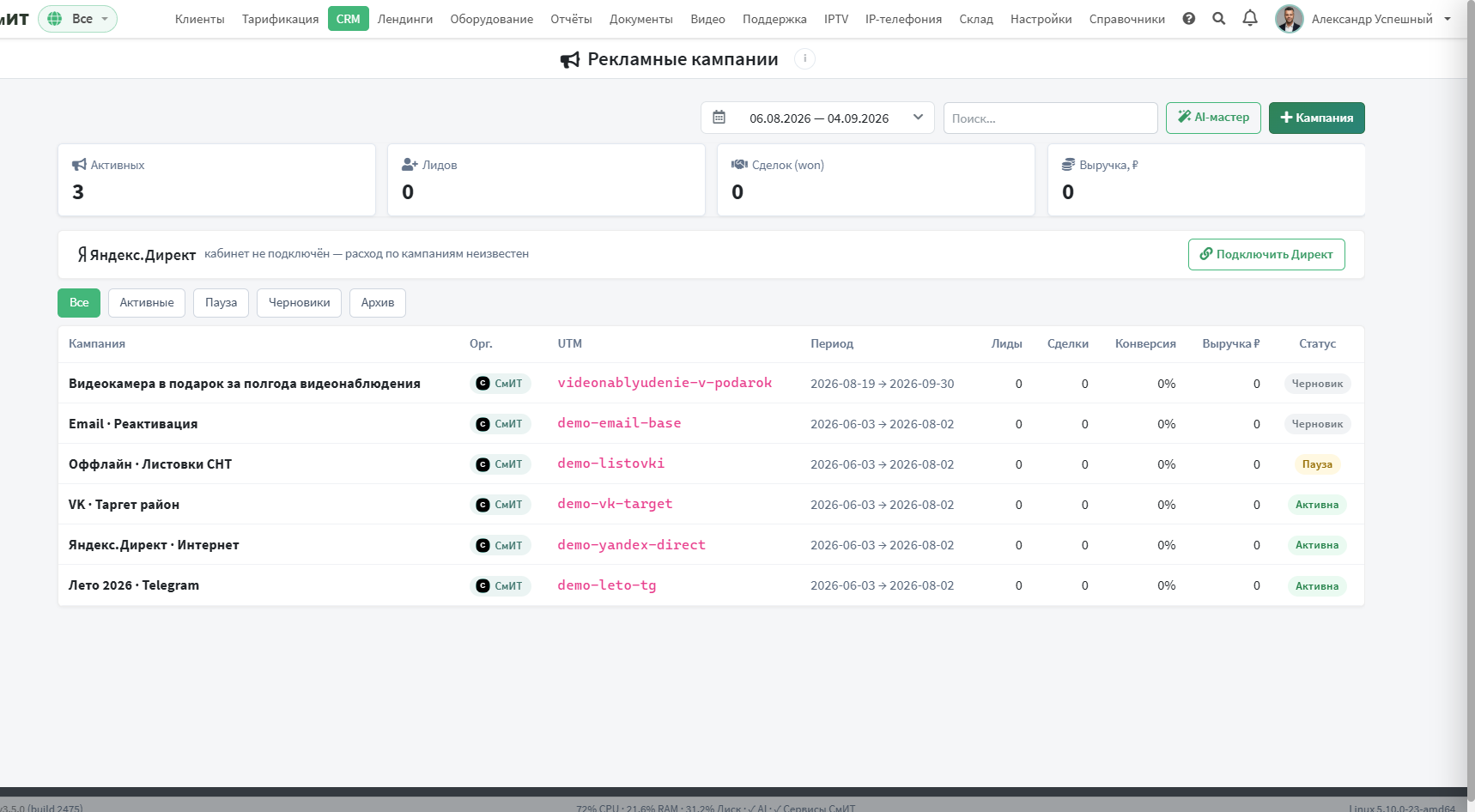Open Отчёты menu

(571, 19)
